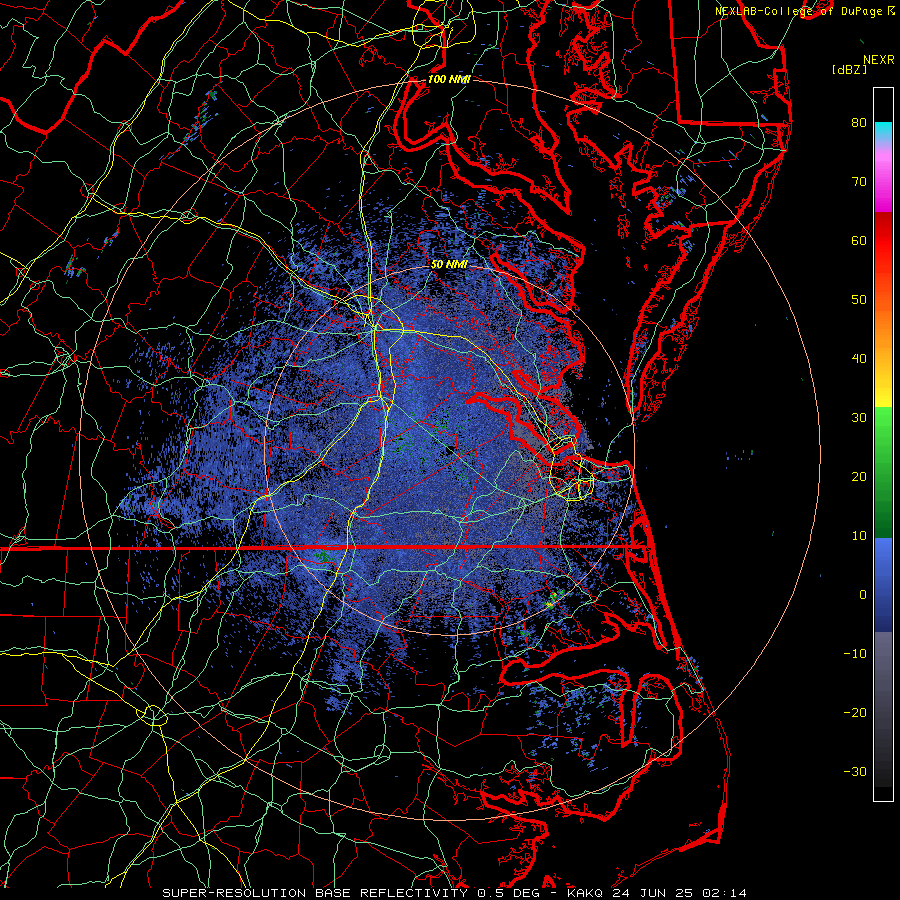900x900 pixels.
Task: Click the green segment of the colorbar
Action: pyautogui.click(x=883, y=472)
